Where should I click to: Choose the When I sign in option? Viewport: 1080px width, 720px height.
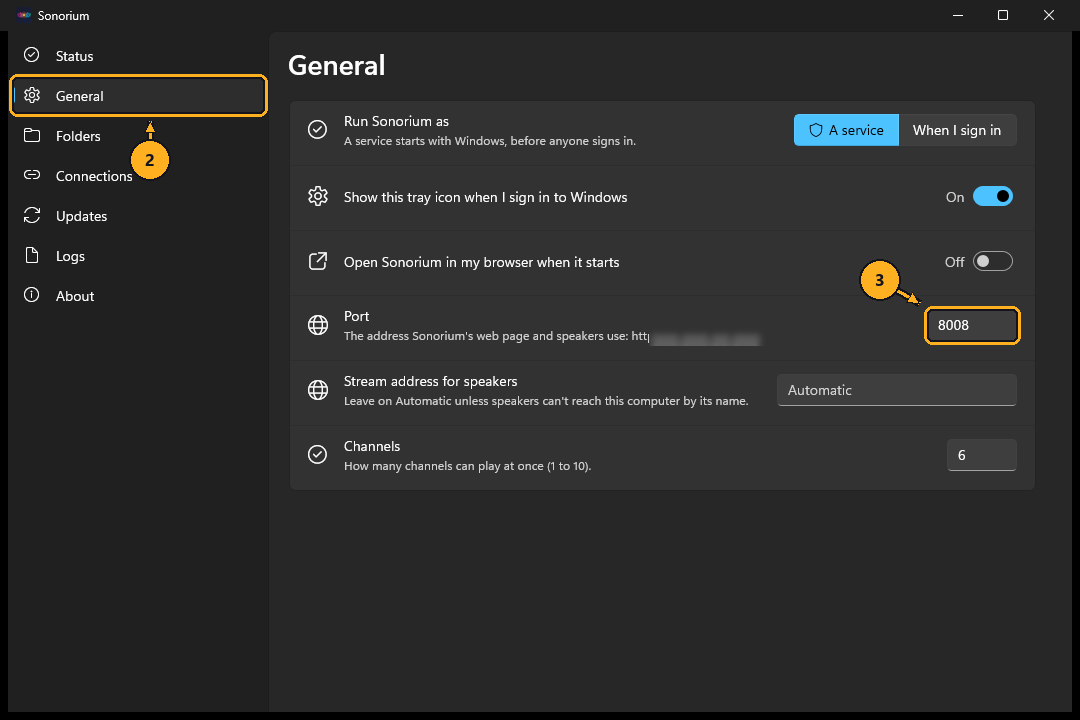(957, 130)
